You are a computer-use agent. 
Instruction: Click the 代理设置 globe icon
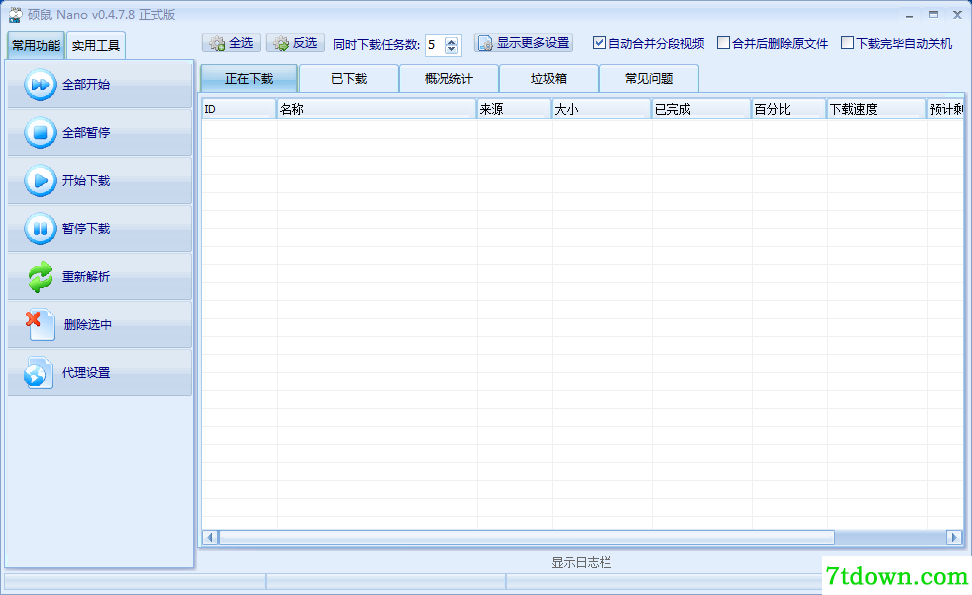pyautogui.click(x=38, y=372)
